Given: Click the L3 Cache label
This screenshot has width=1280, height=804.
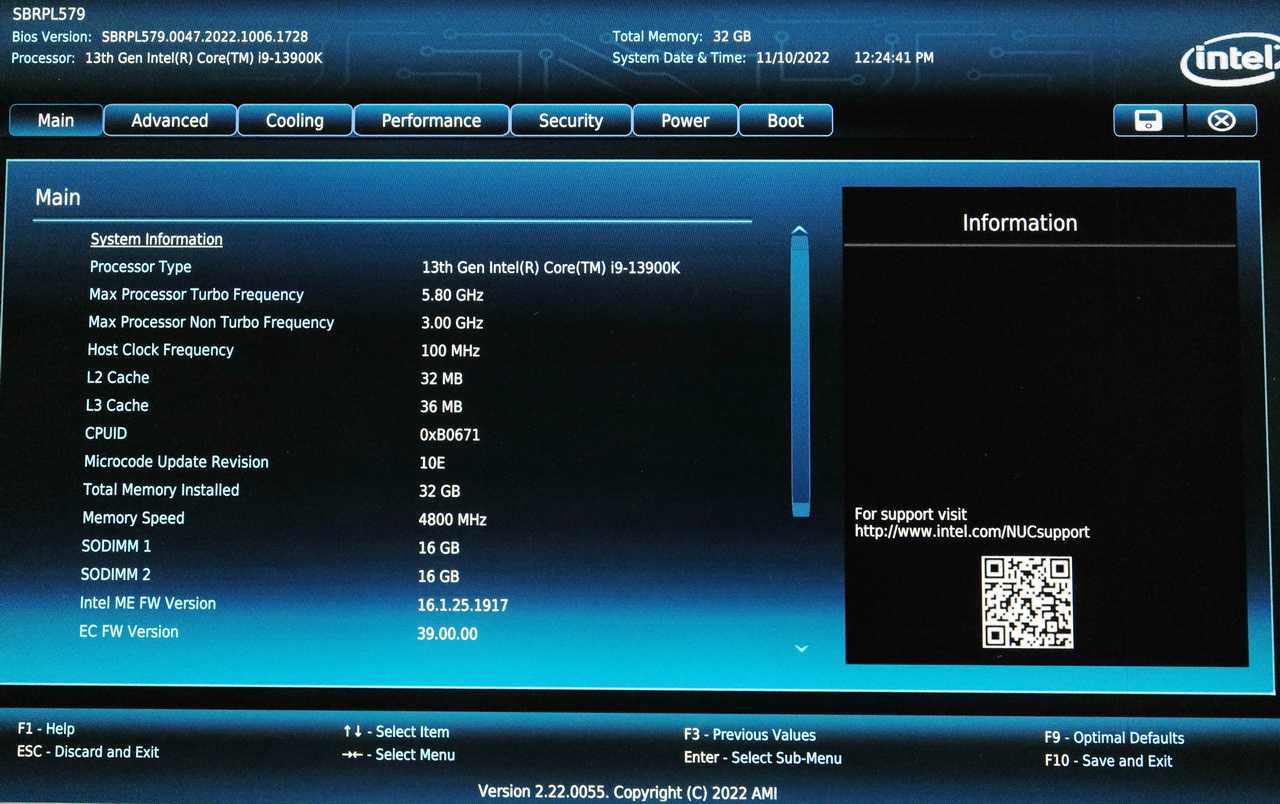Looking at the screenshot, I should pos(117,406).
